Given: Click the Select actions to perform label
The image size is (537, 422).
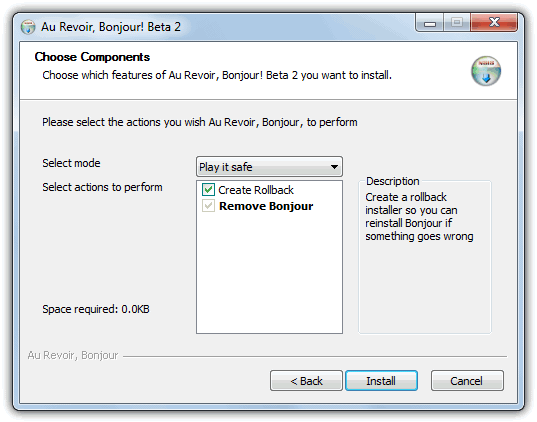Looking at the screenshot, I should (x=102, y=187).
